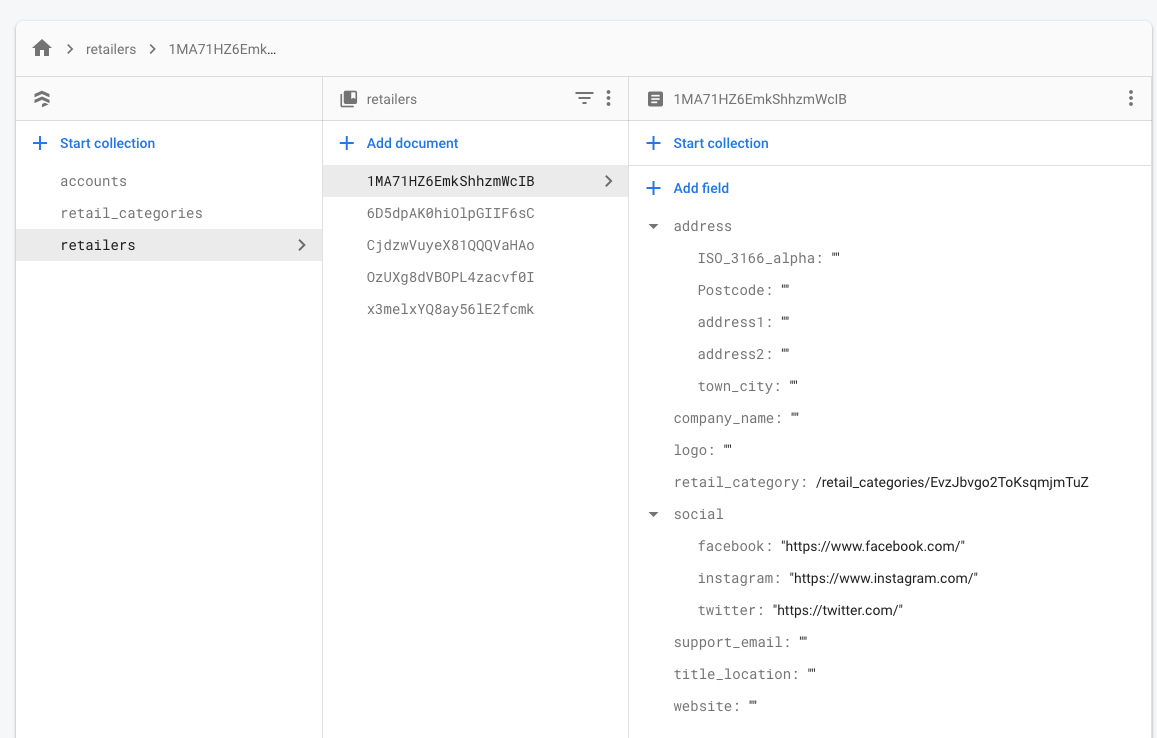
Task: Click plus icon beside Add document
Action: click(x=347, y=143)
